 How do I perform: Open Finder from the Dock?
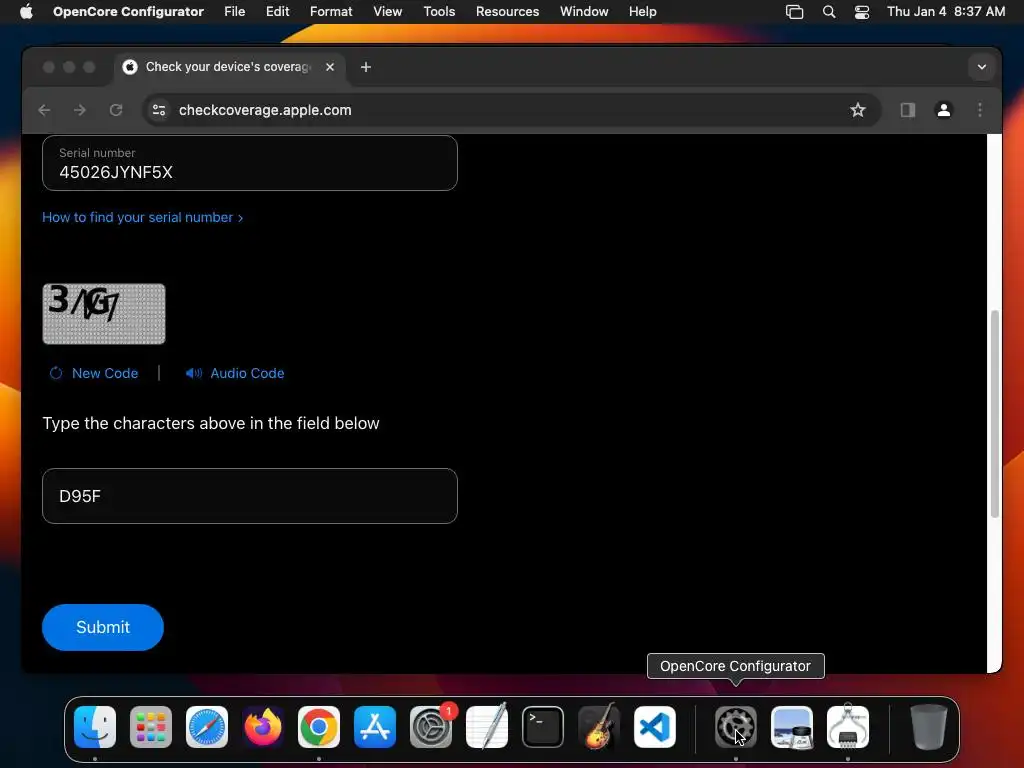pos(95,727)
